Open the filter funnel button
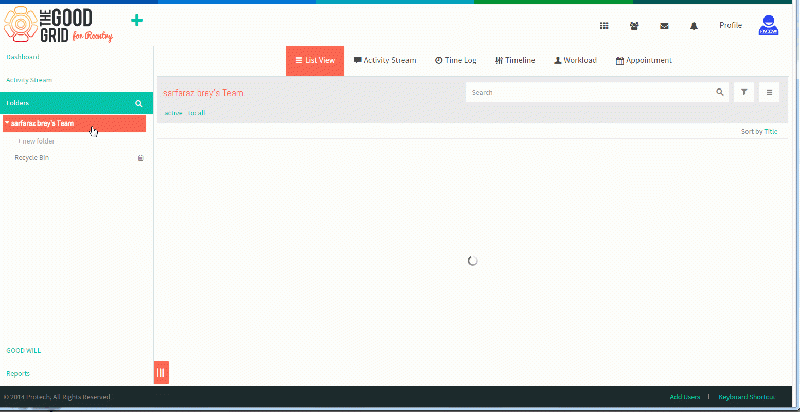 [x=744, y=92]
